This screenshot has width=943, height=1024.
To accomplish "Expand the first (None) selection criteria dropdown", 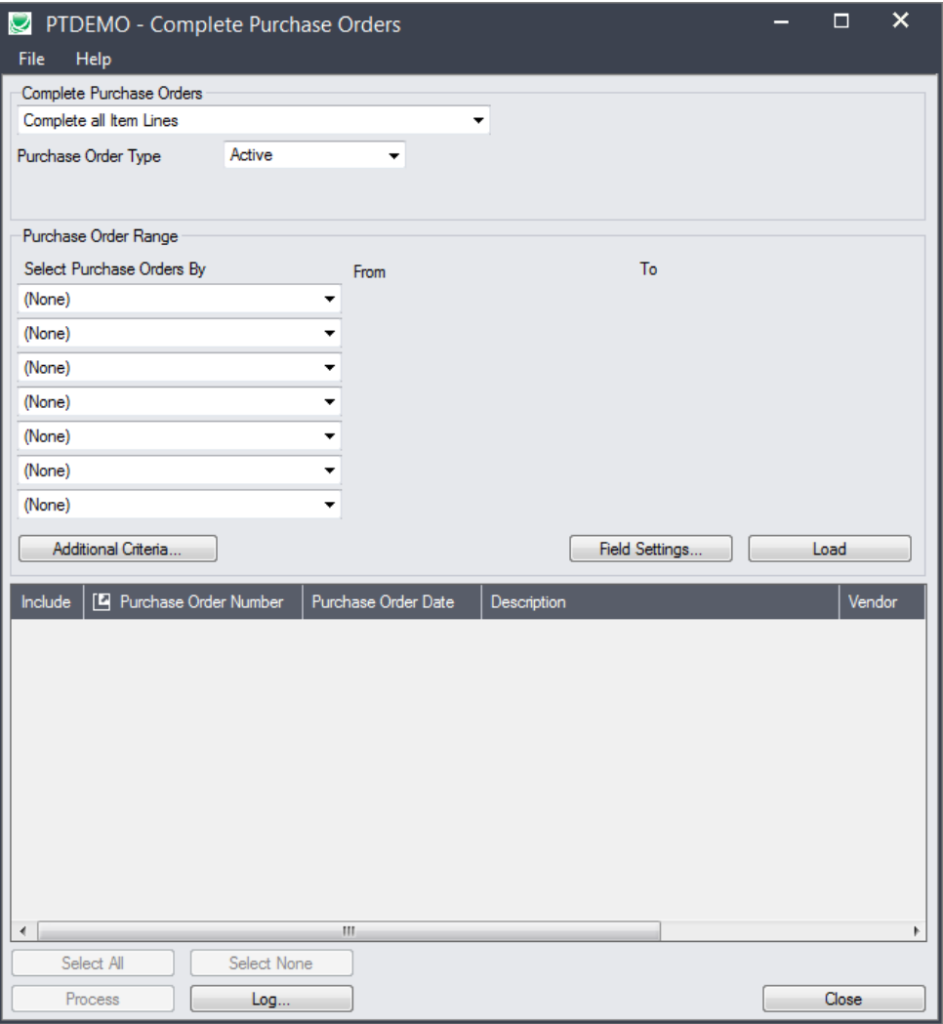I will [x=329, y=299].
